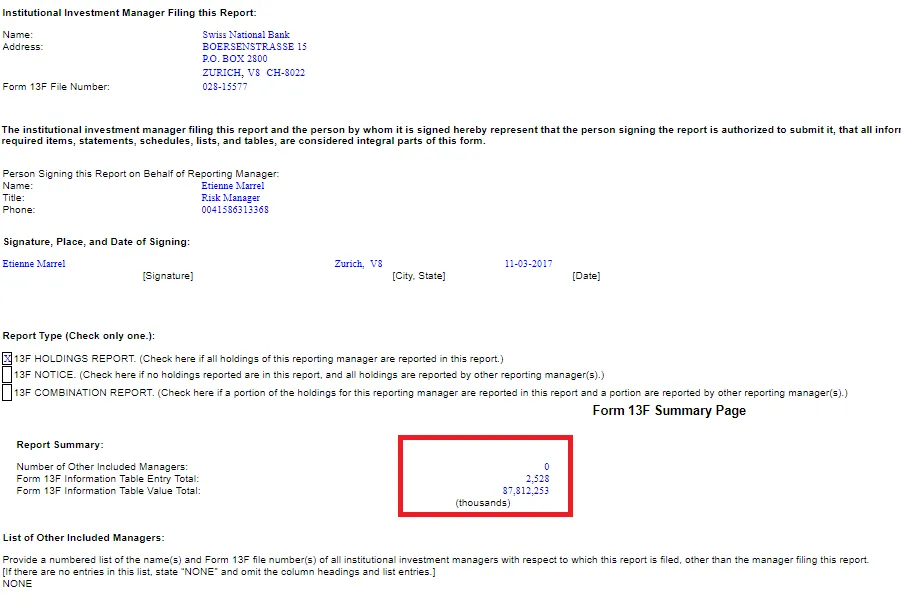Image resolution: width=901 pixels, height=610 pixels.
Task: Click 'Signature, Place, and Date of Signing:' heading
Action: pyautogui.click(x=97, y=242)
